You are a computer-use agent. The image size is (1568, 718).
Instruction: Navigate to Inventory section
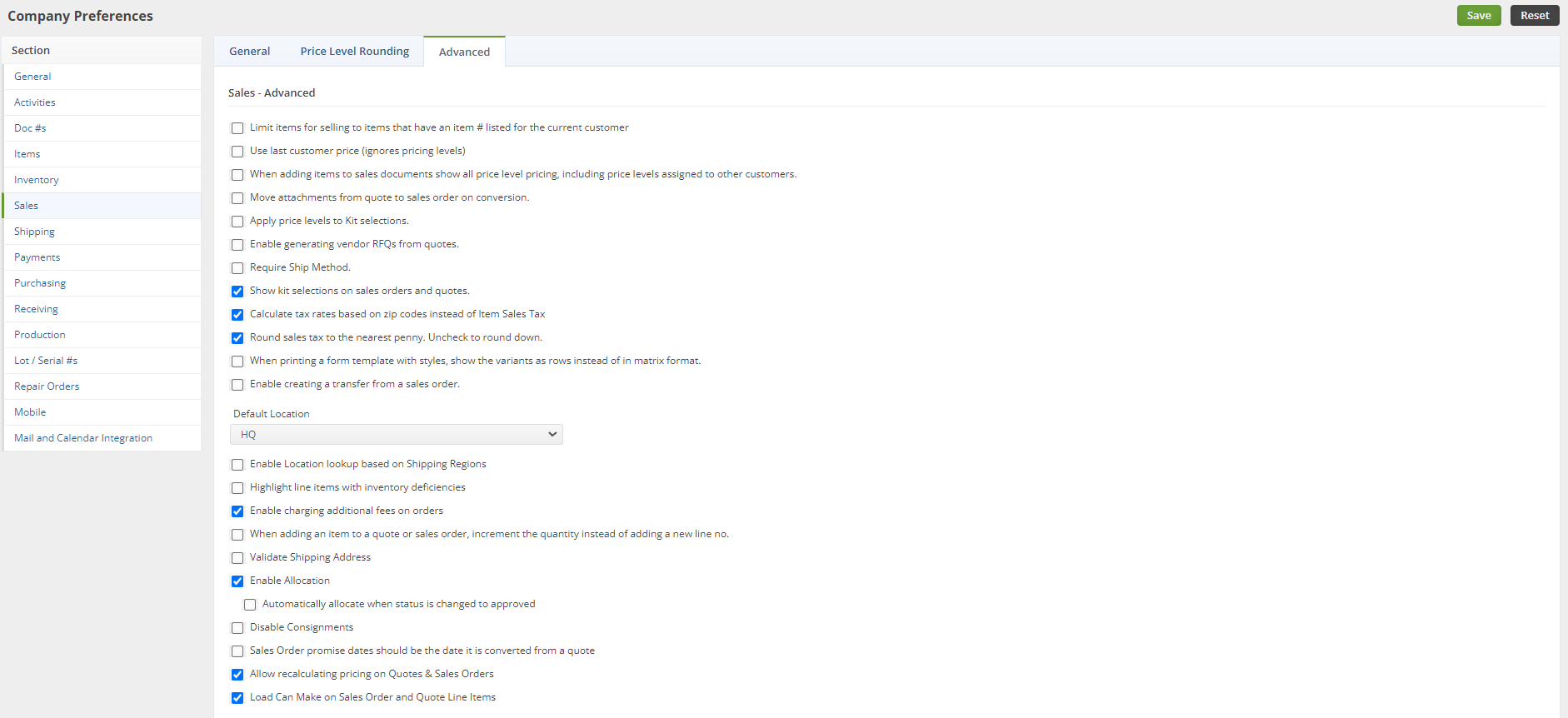click(102, 180)
